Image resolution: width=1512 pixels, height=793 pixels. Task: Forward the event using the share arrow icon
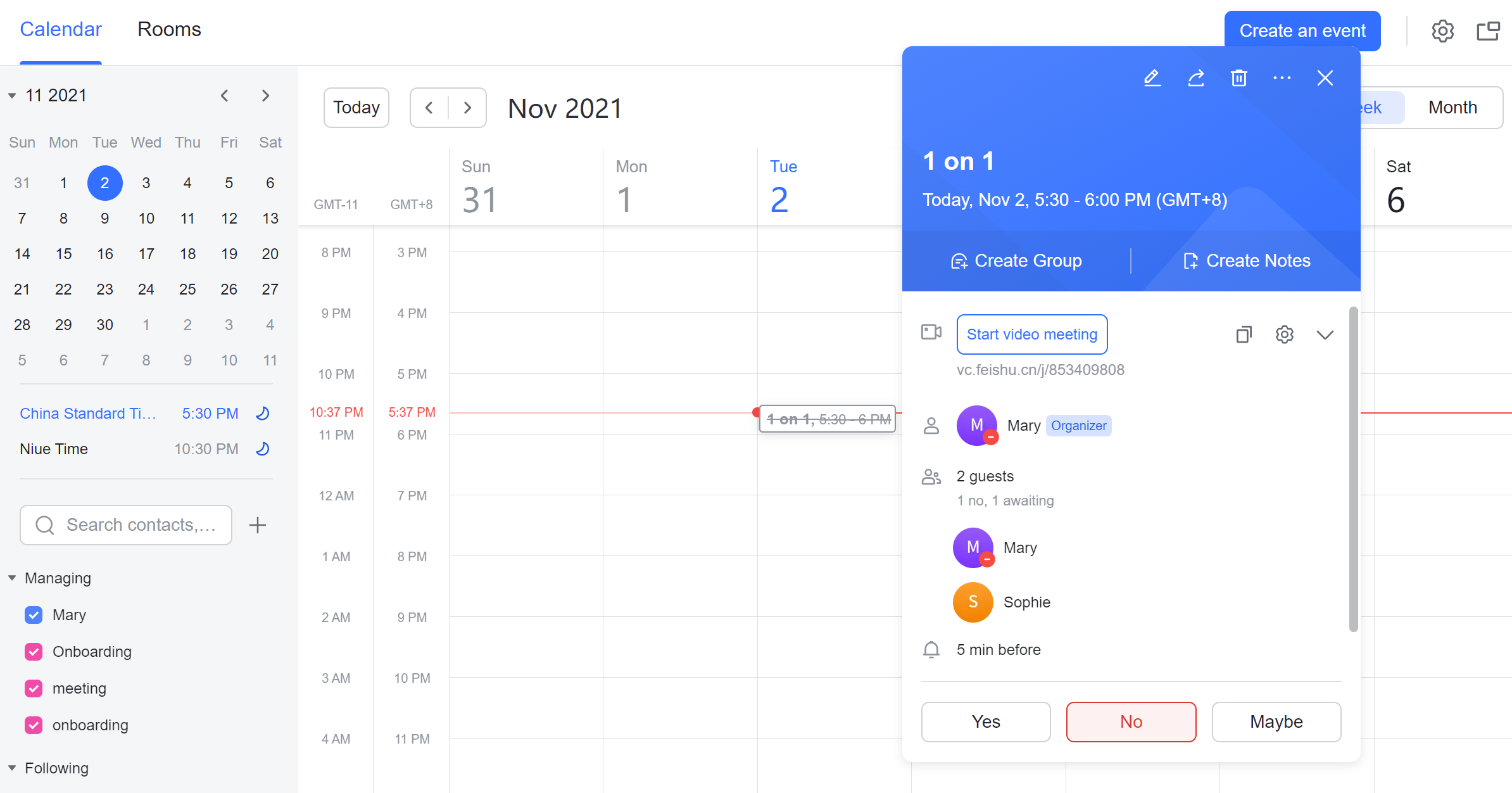coord(1196,78)
